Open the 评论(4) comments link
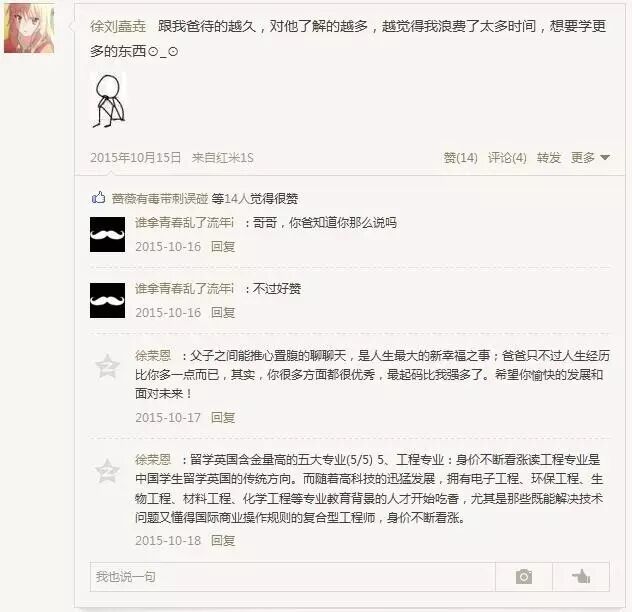This screenshot has width=632, height=612. (507, 158)
